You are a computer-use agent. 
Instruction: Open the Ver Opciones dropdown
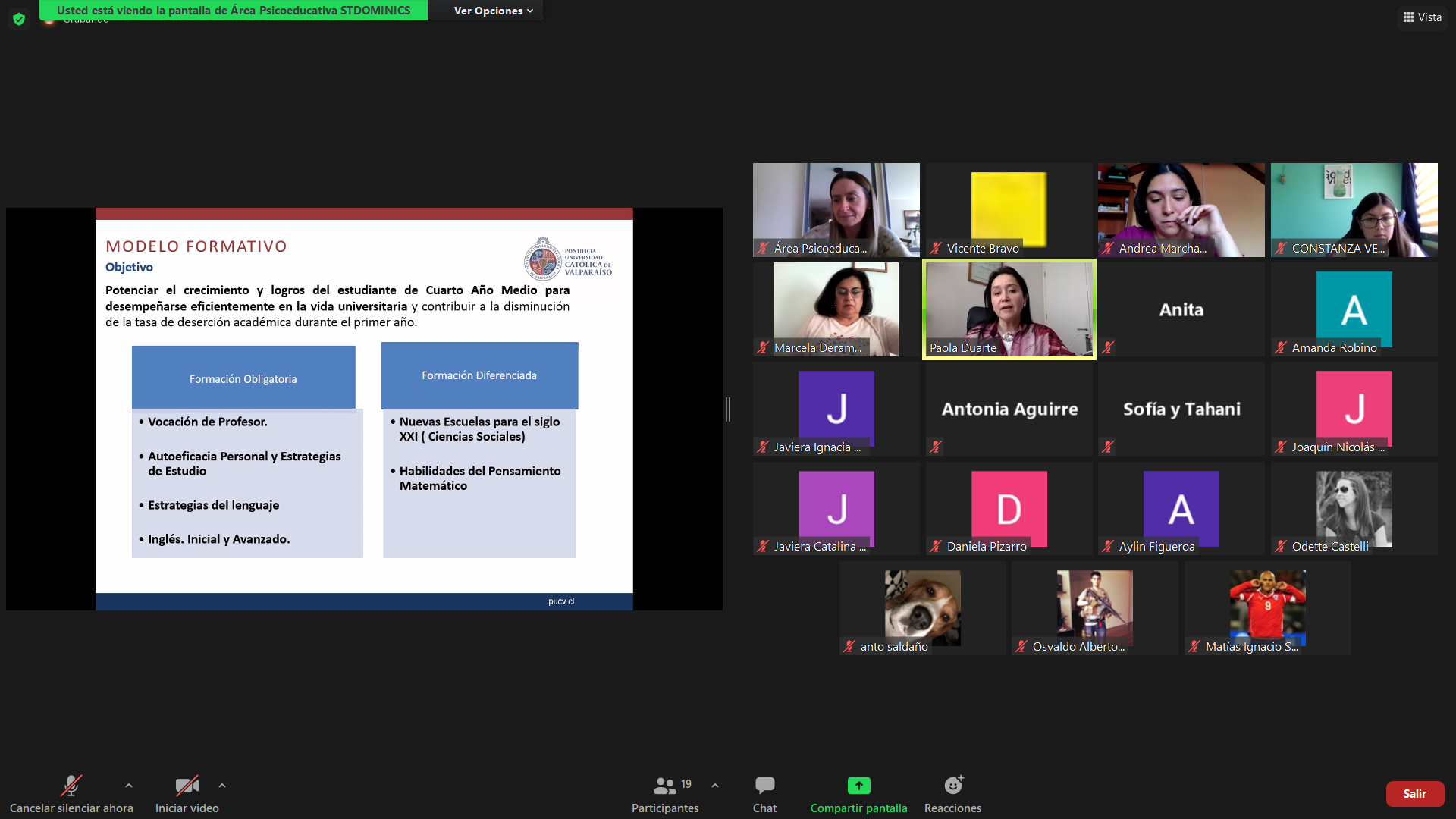(x=493, y=11)
